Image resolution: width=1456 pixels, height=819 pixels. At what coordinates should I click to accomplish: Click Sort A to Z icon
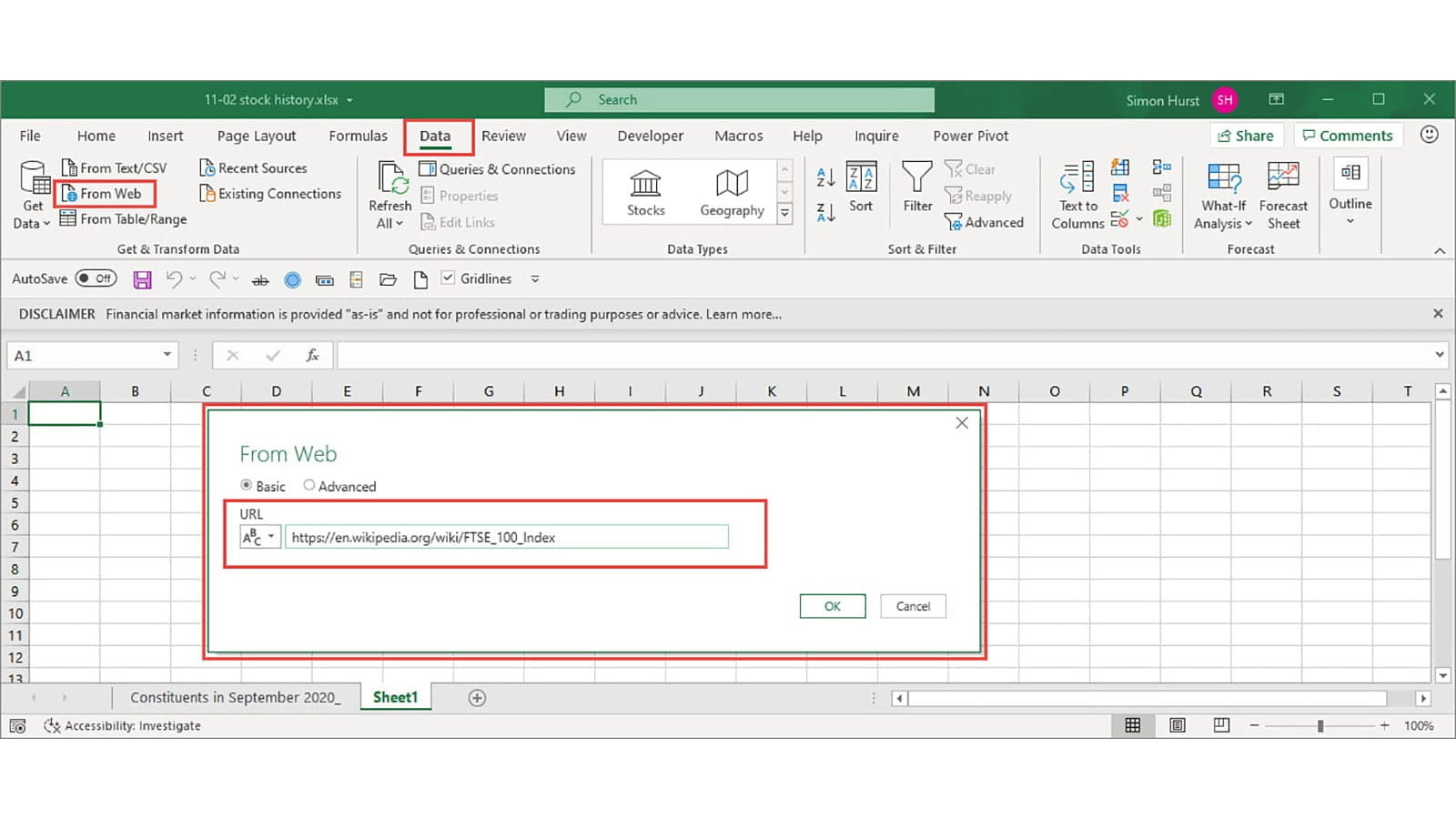point(825,177)
